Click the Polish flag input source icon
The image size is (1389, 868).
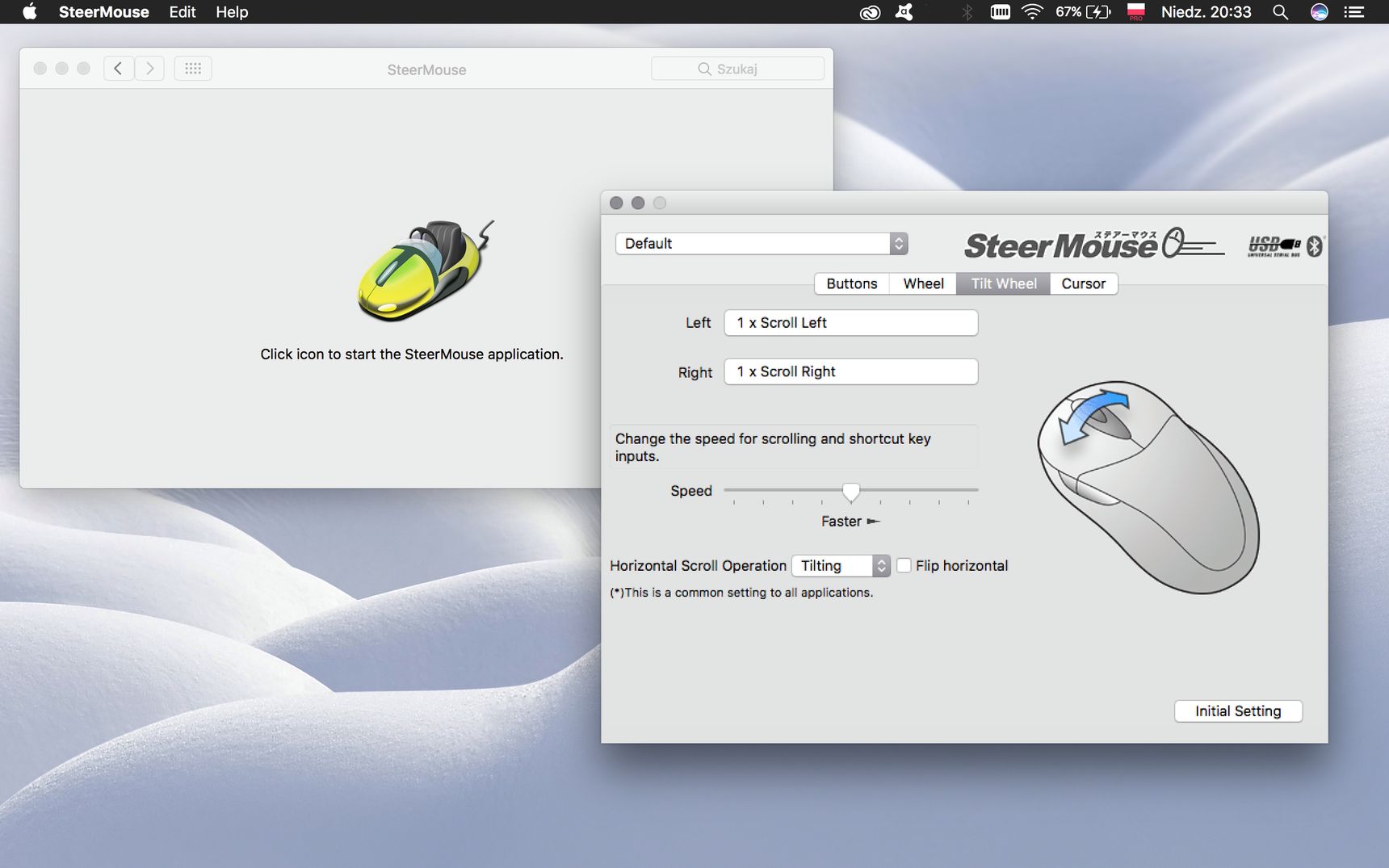point(1136,12)
